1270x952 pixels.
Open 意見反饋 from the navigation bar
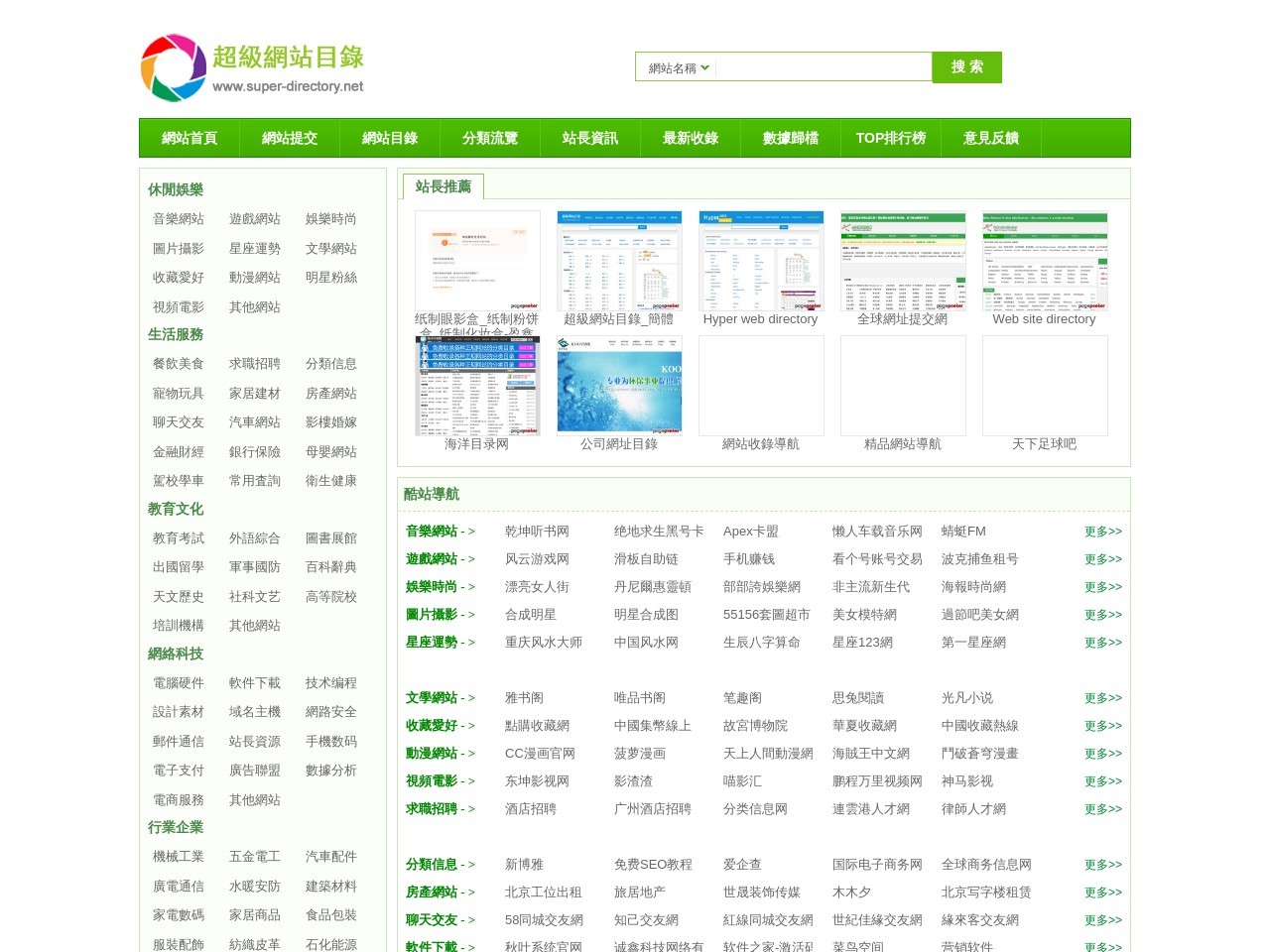tap(990, 138)
